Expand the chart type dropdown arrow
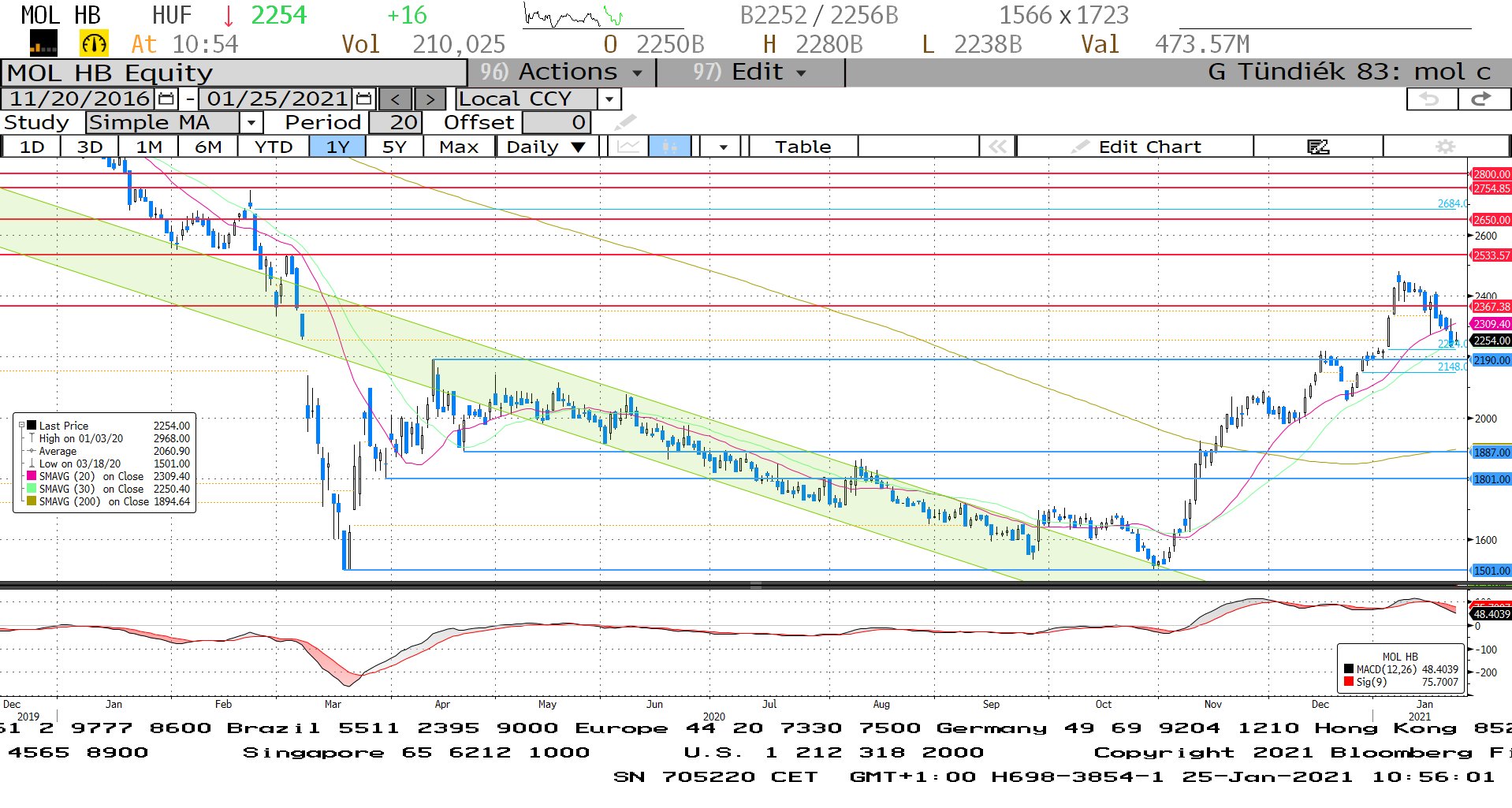This screenshot has width=1512, height=808. (x=723, y=147)
